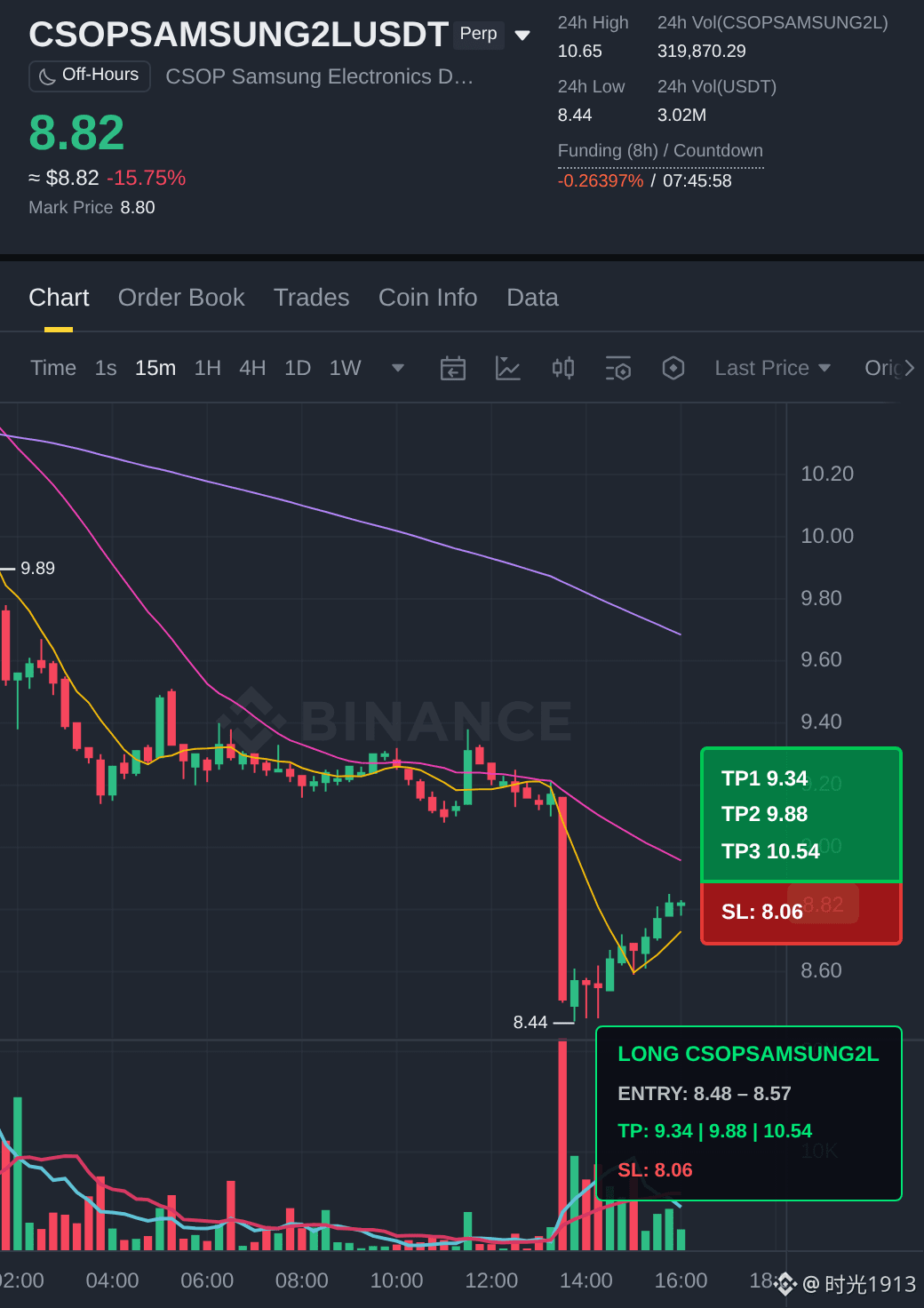924x1308 pixels.
Task: Tap the 10.20 price axis label
Action: [827, 474]
